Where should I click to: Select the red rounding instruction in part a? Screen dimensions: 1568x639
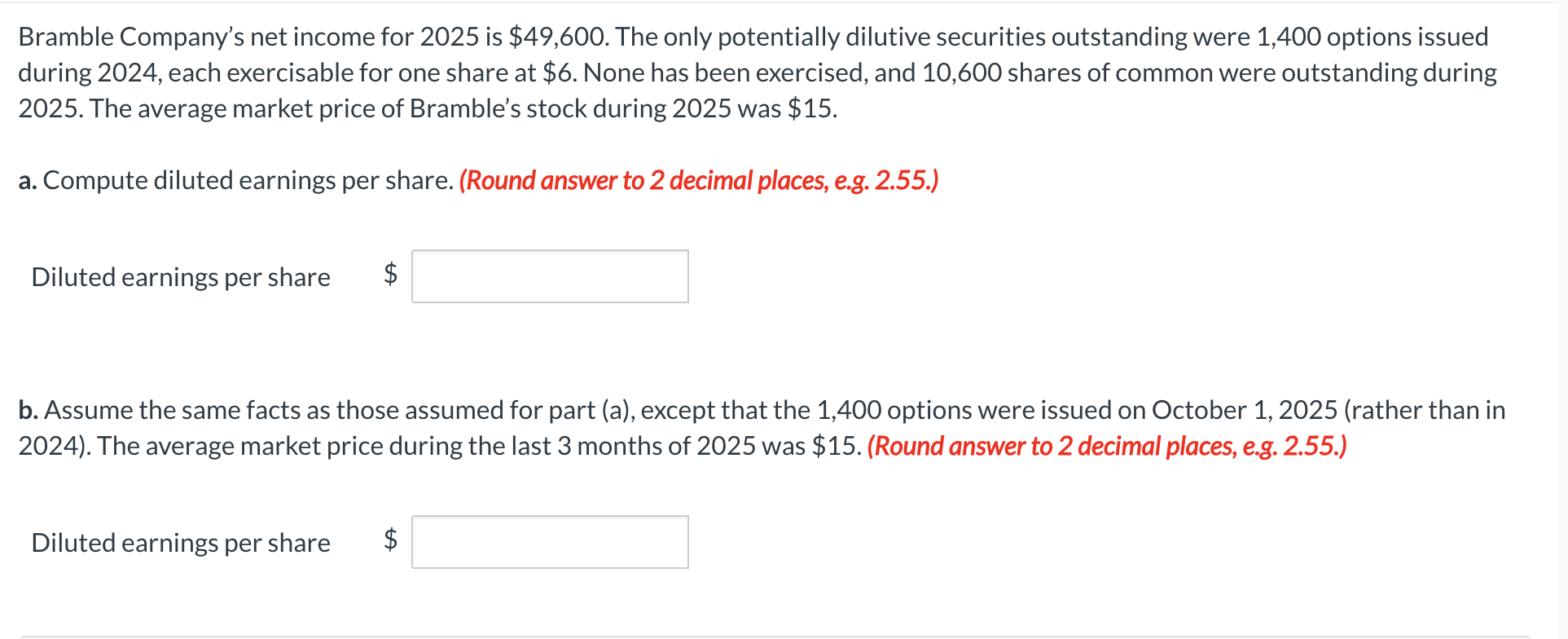(698, 180)
